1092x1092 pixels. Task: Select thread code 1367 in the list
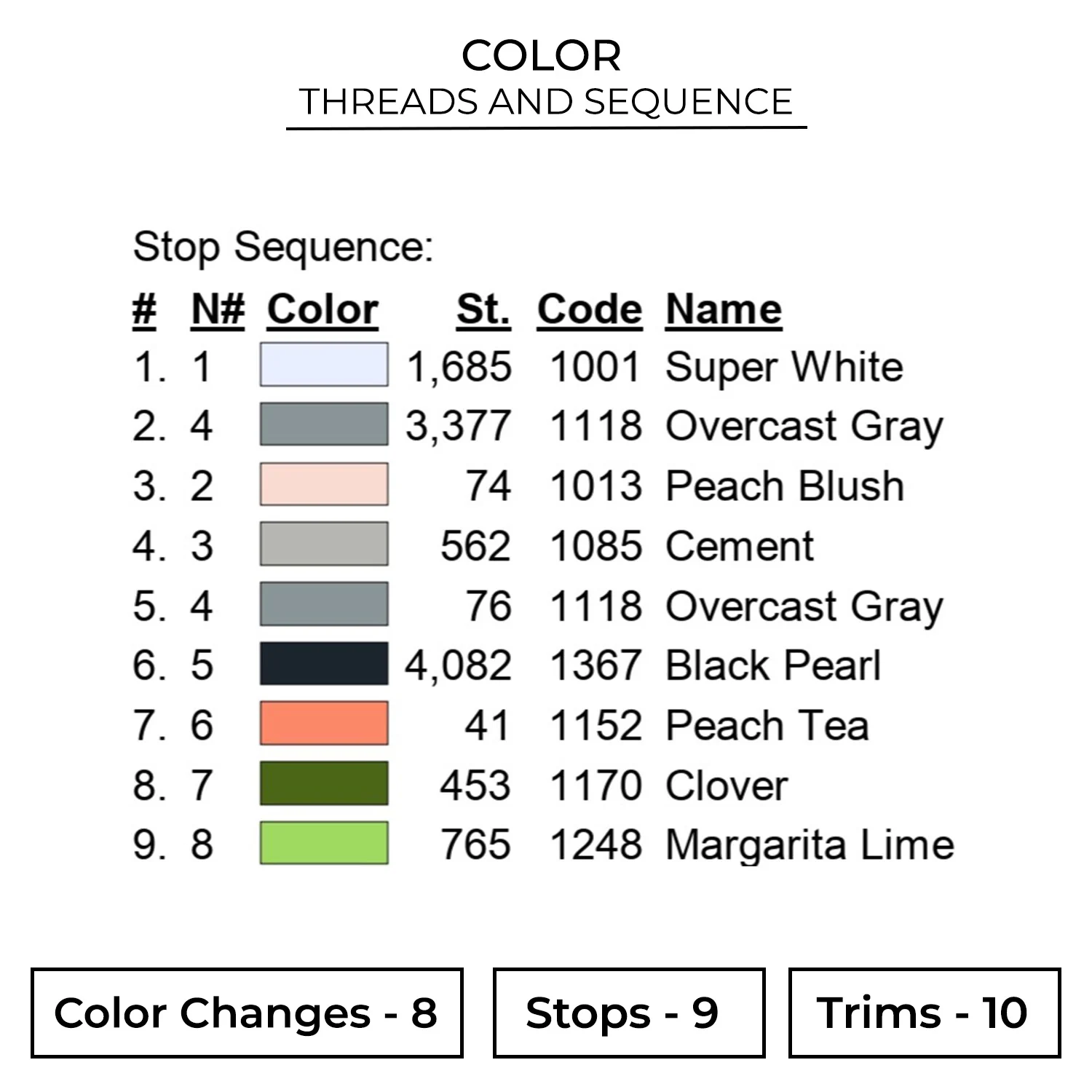click(x=596, y=665)
